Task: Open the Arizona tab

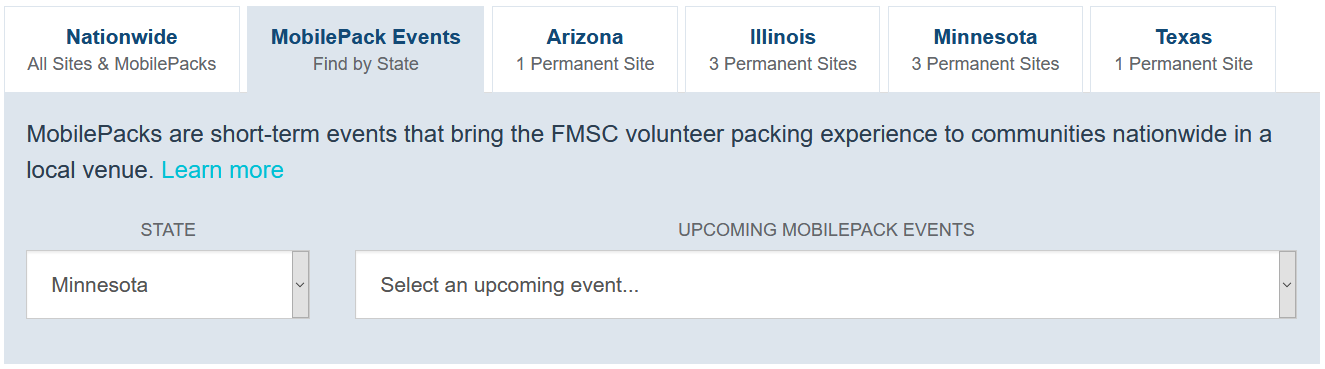Action: [x=585, y=50]
